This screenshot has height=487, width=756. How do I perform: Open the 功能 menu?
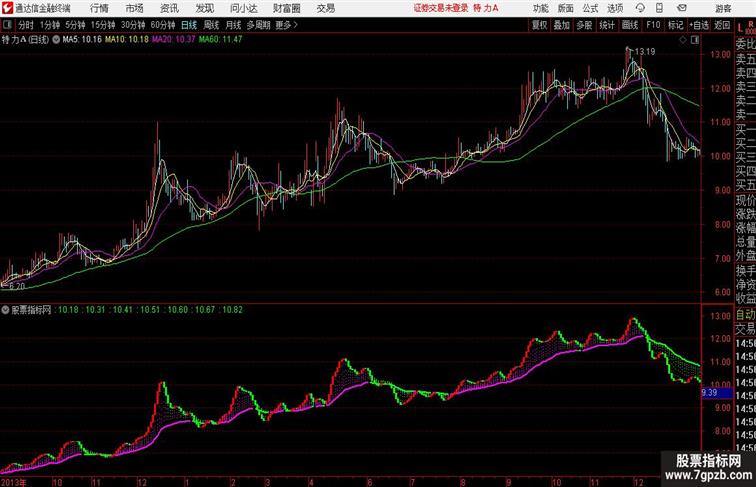coord(540,8)
